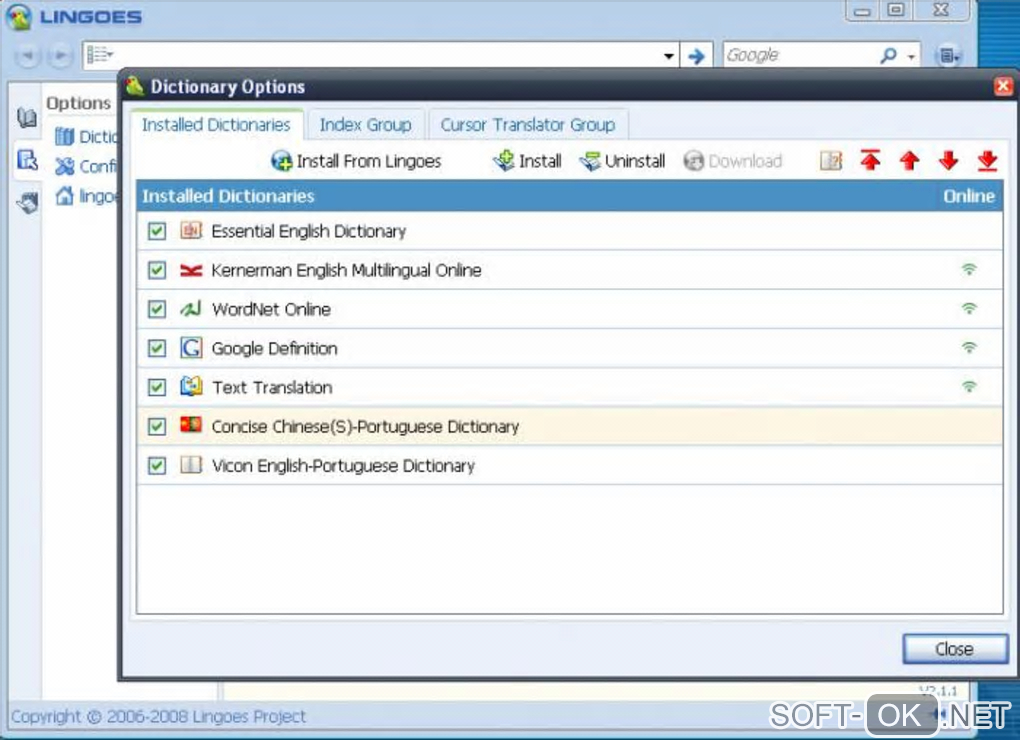The width and height of the screenshot is (1020, 740).
Task: Open Configuration link in Options panel
Action: (87, 166)
